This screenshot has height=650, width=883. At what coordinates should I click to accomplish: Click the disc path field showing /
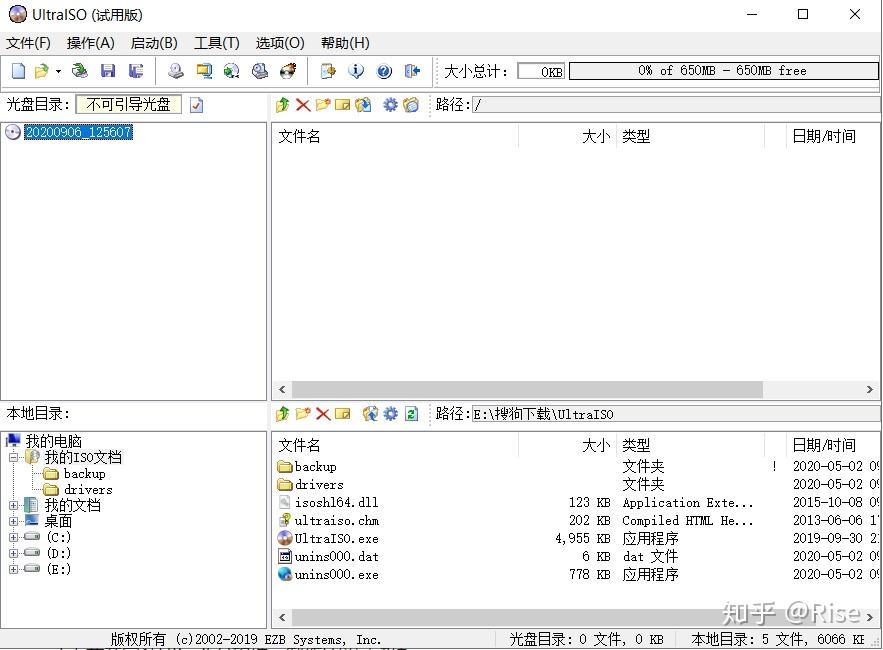click(x=676, y=105)
